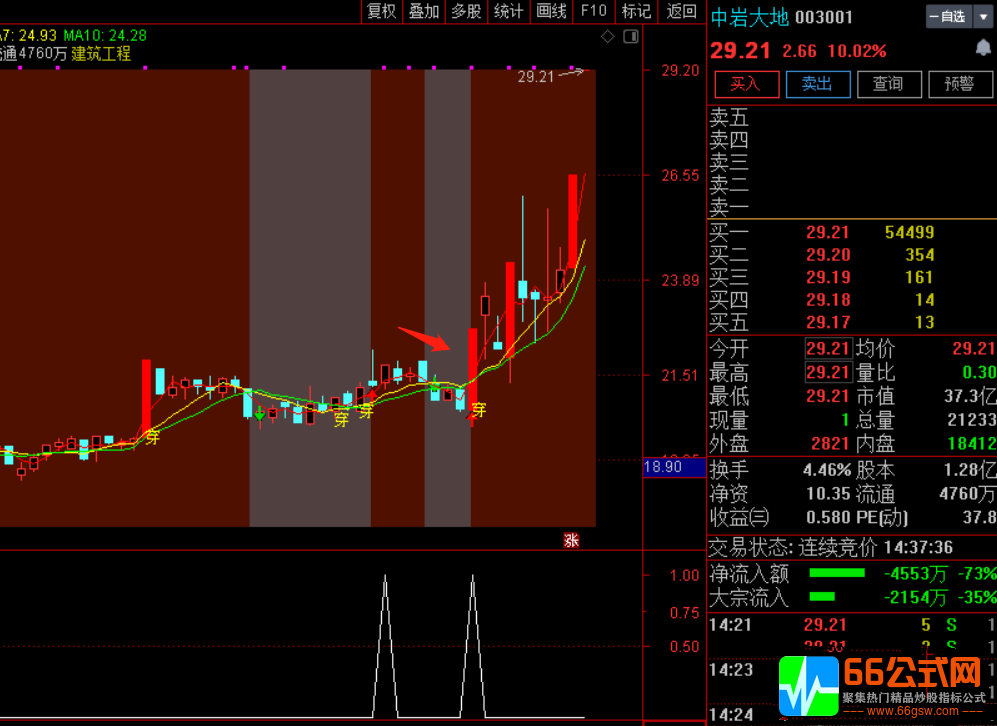Click the 21.51 price axis label

(680, 376)
